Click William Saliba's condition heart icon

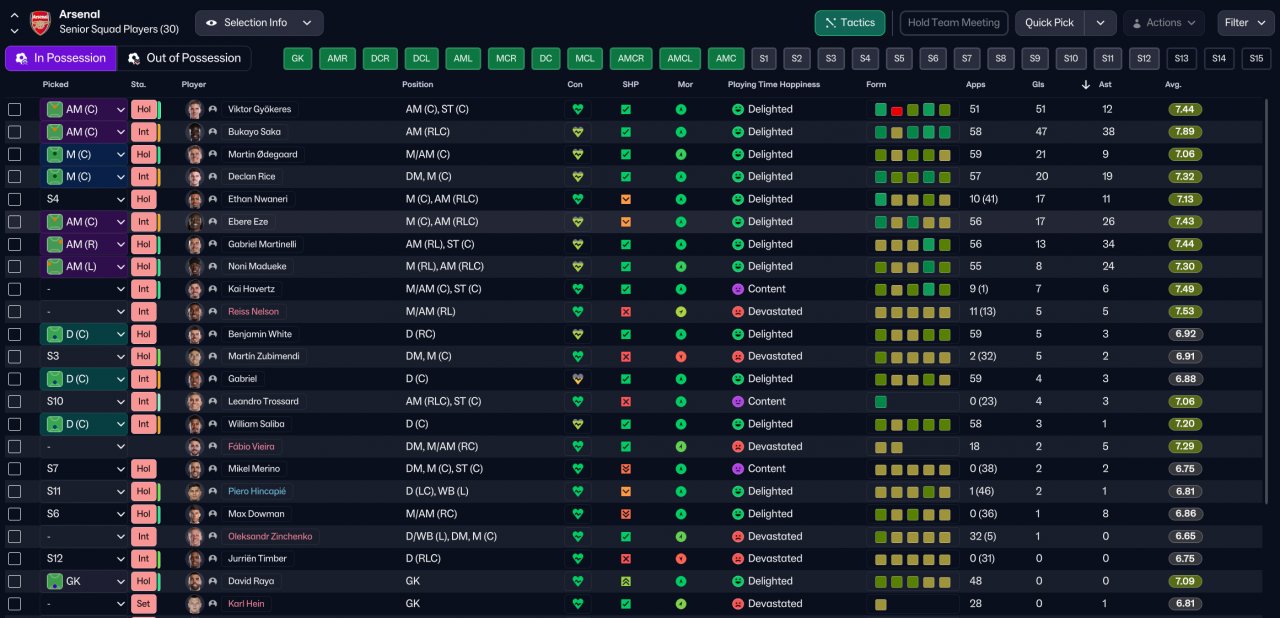click(577, 424)
